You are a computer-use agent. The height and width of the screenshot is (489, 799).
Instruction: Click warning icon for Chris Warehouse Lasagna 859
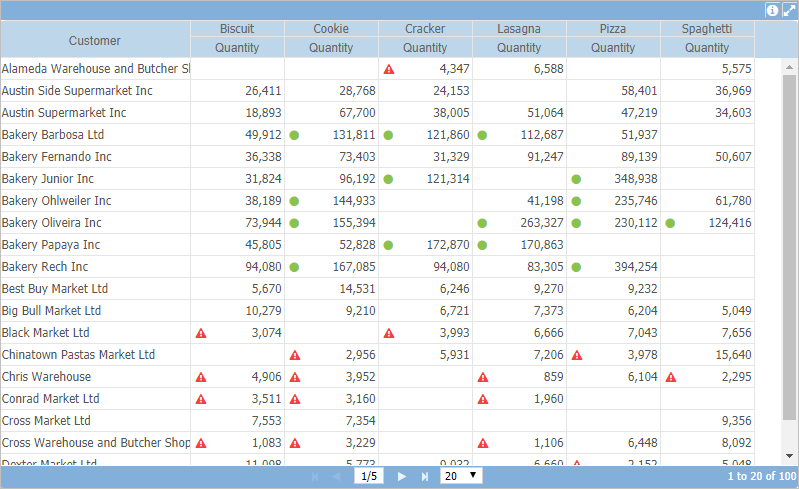[x=483, y=377]
